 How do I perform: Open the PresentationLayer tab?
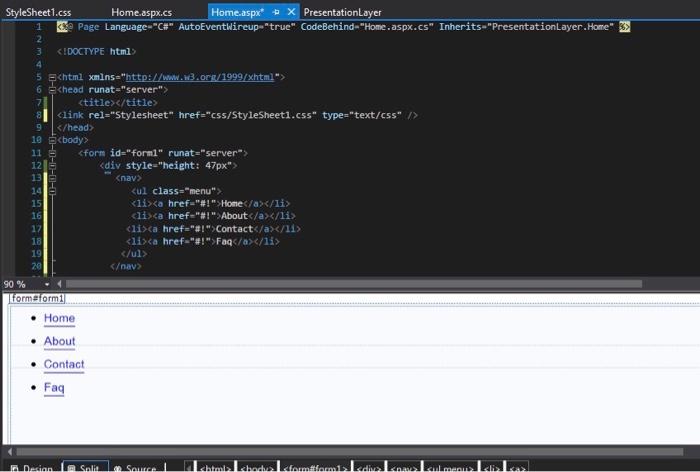(x=342, y=12)
